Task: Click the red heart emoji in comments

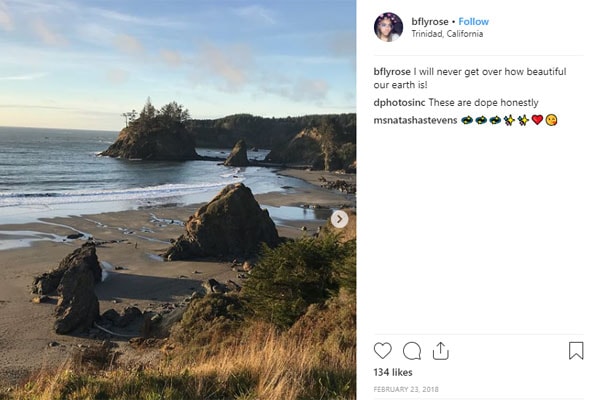Action: (537, 120)
